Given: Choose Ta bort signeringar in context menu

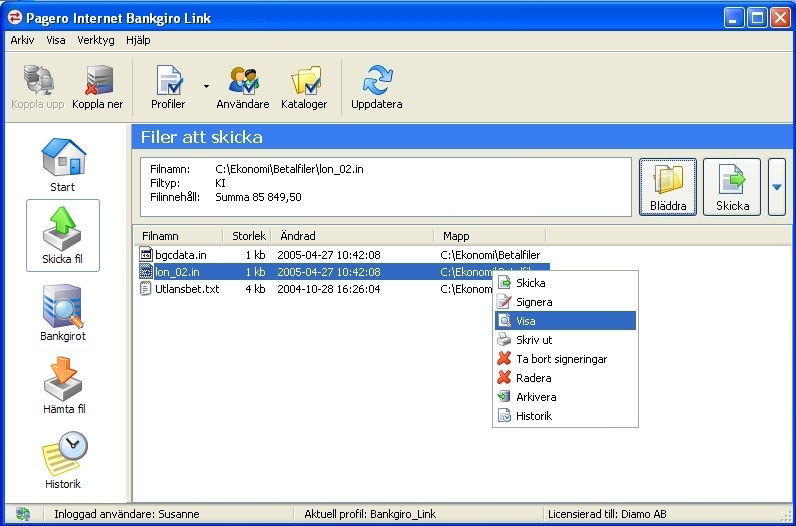Looking at the screenshot, I should click(x=566, y=359).
